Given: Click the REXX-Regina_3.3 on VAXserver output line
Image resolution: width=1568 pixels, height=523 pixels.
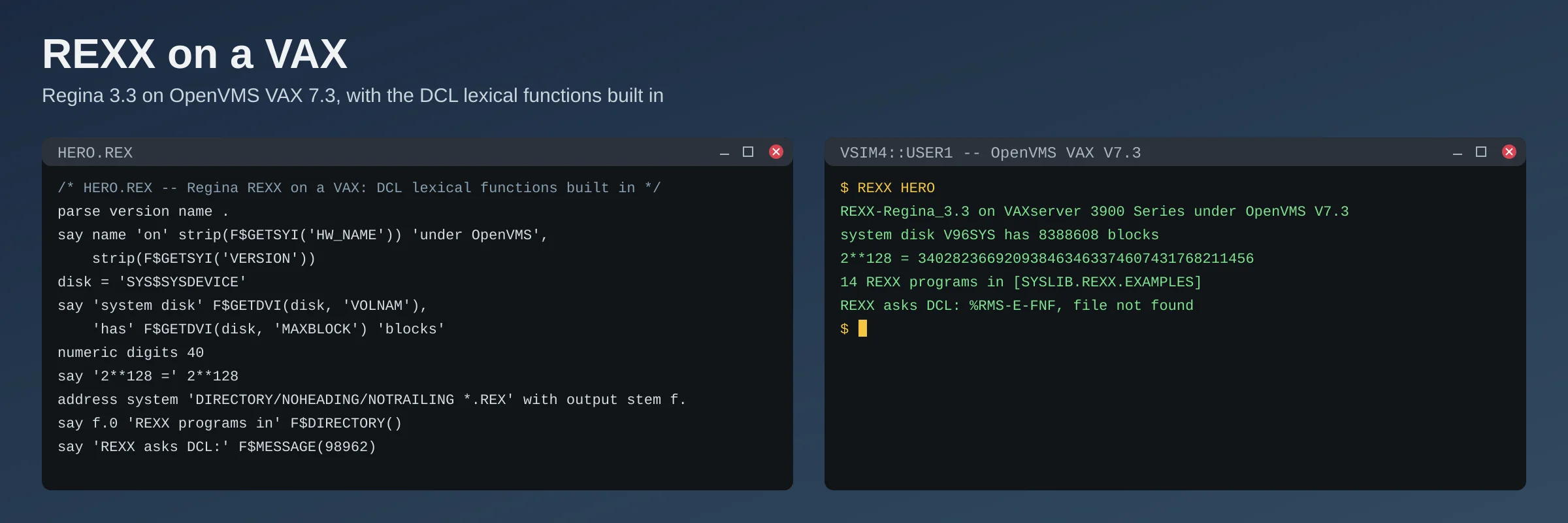Looking at the screenshot, I should pyautogui.click(x=1094, y=211).
